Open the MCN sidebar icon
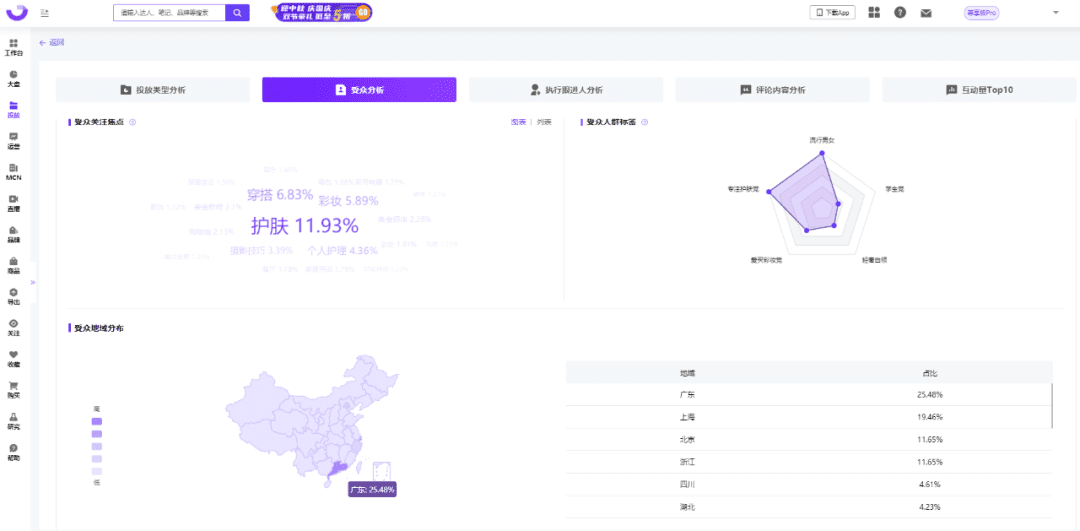 14,168
